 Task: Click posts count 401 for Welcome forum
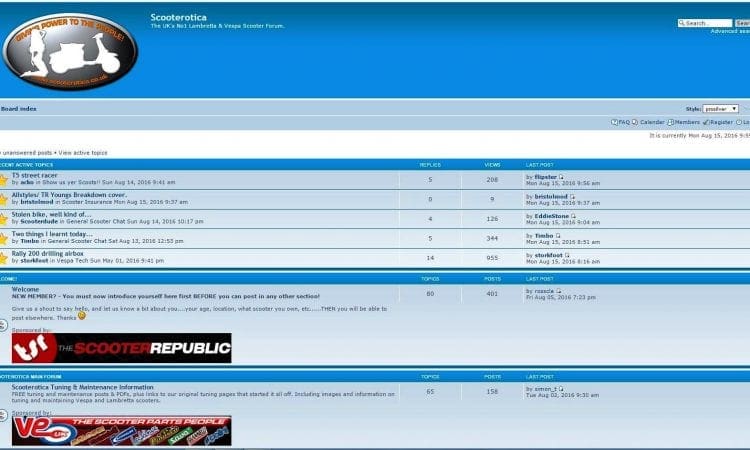click(x=492, y=294)
